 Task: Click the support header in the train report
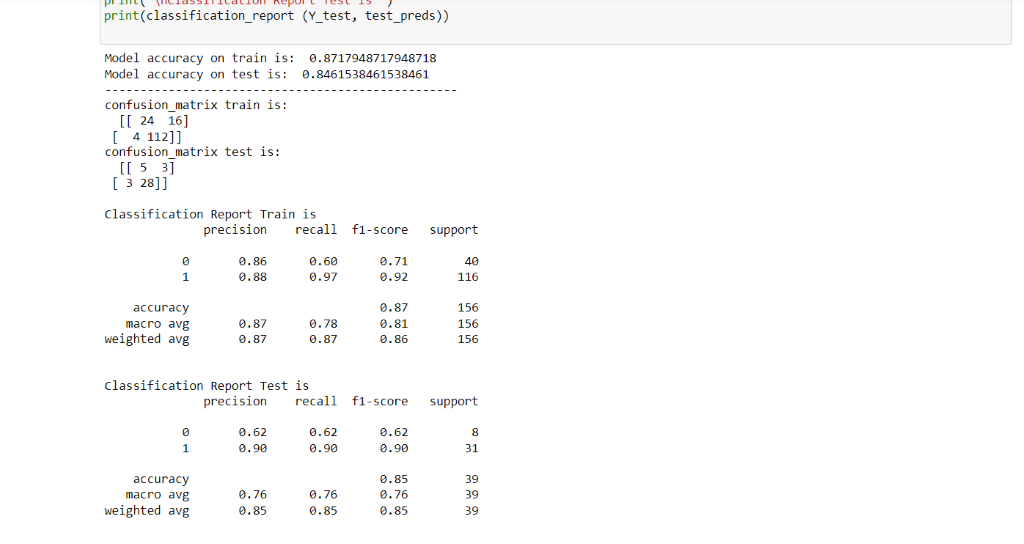454,230
